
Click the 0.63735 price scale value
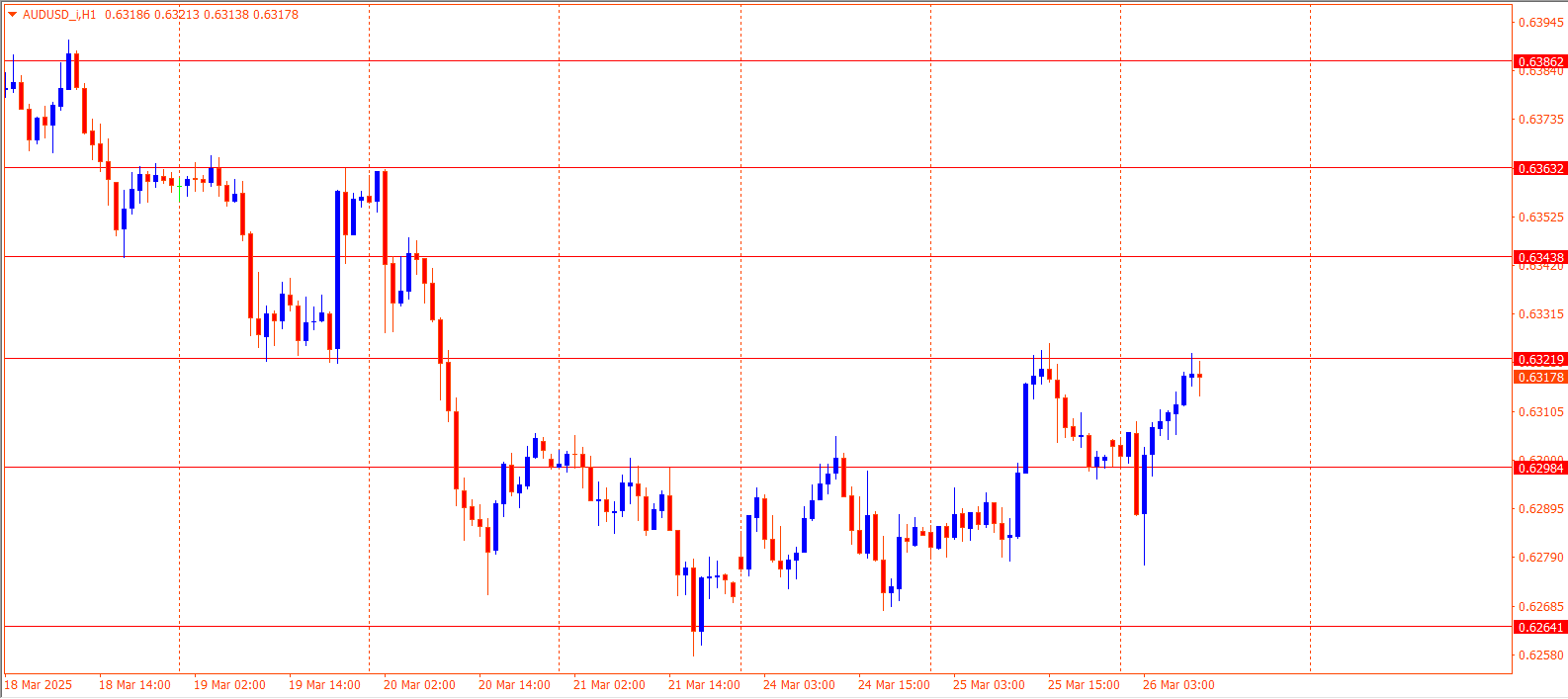coord(1541,120)
